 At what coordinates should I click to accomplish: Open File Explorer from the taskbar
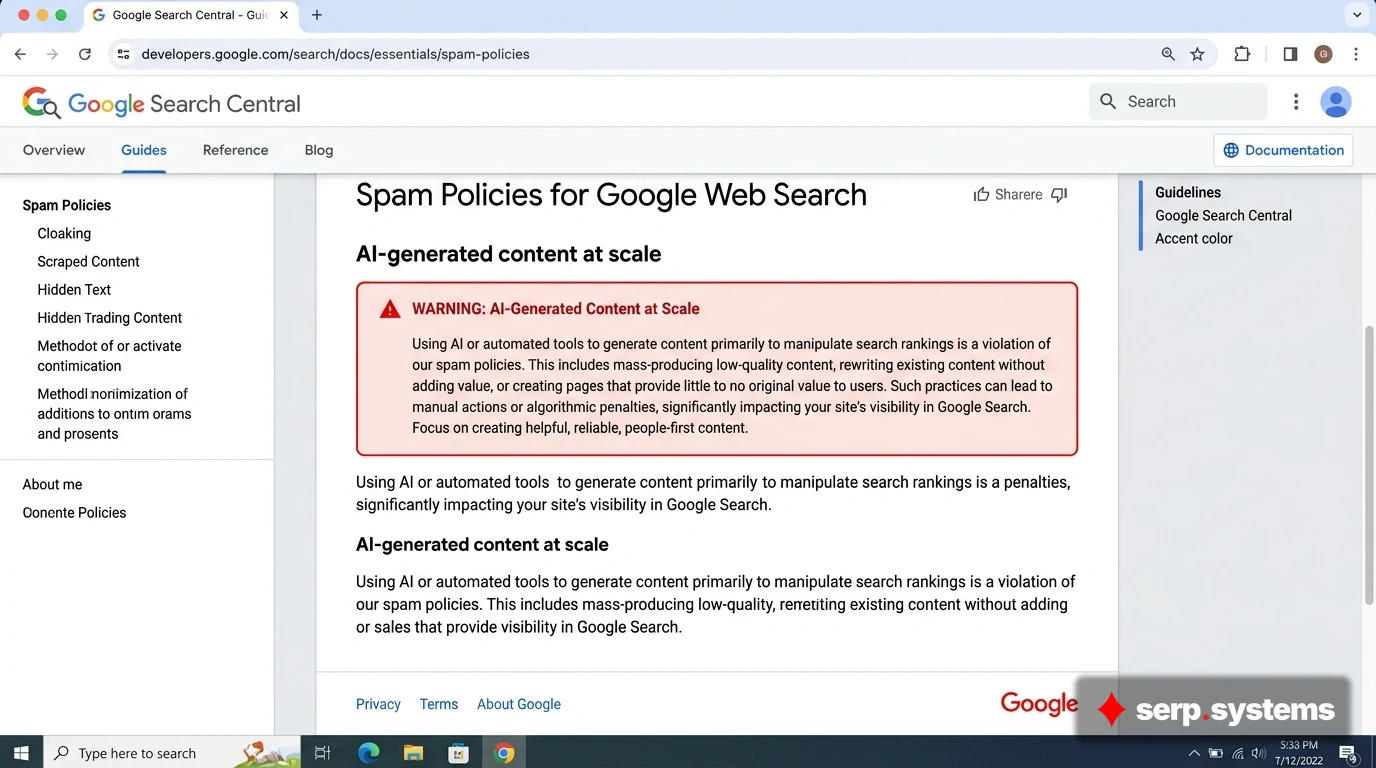414,753
